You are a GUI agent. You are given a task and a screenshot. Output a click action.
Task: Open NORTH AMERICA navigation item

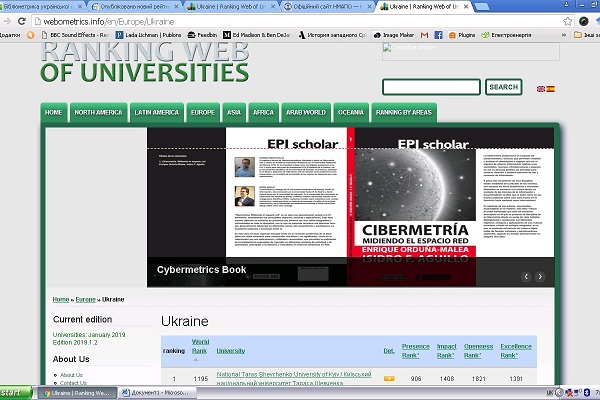pos(98,113)
